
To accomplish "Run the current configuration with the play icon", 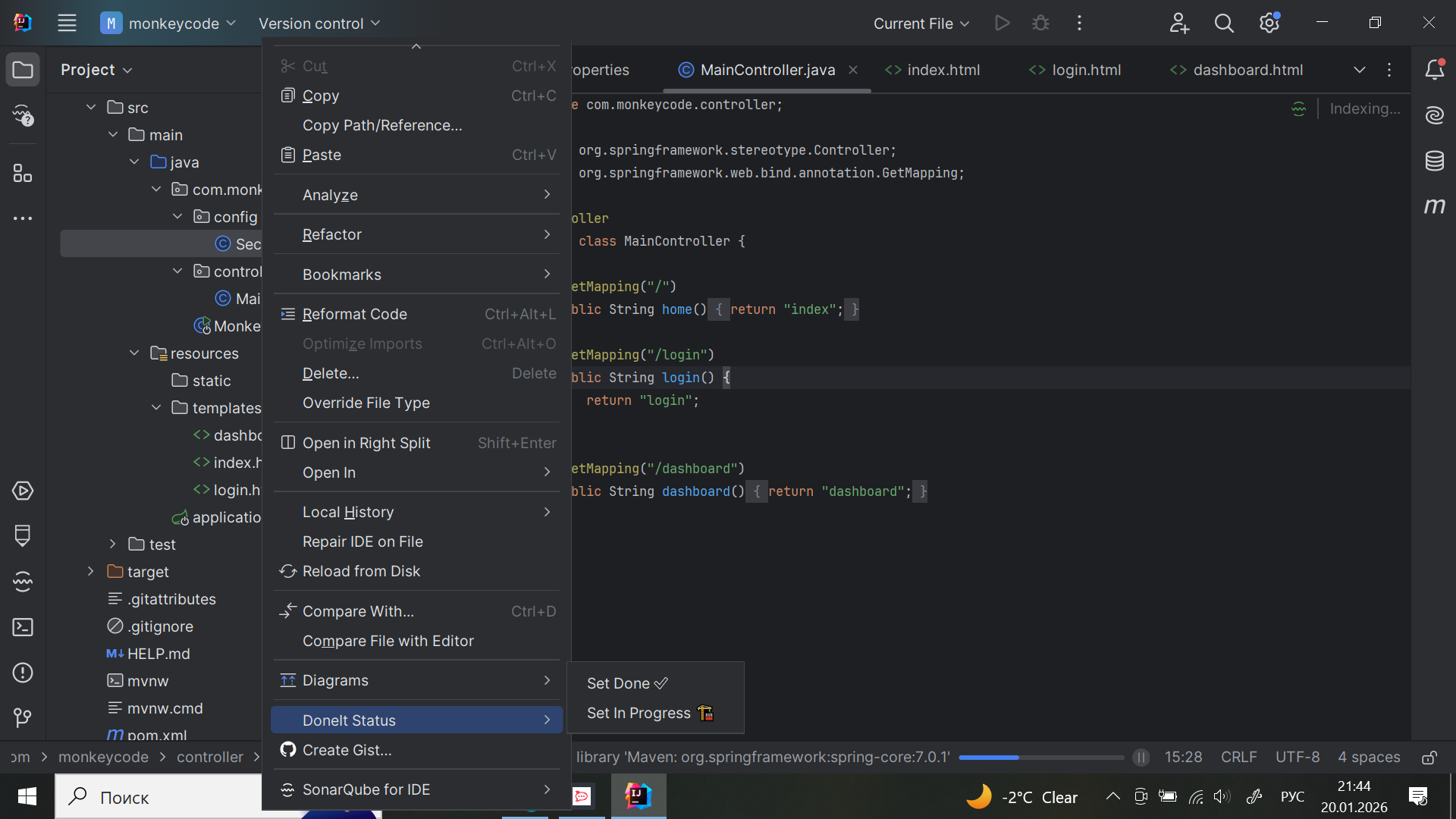I will (x=1002, y=23).
